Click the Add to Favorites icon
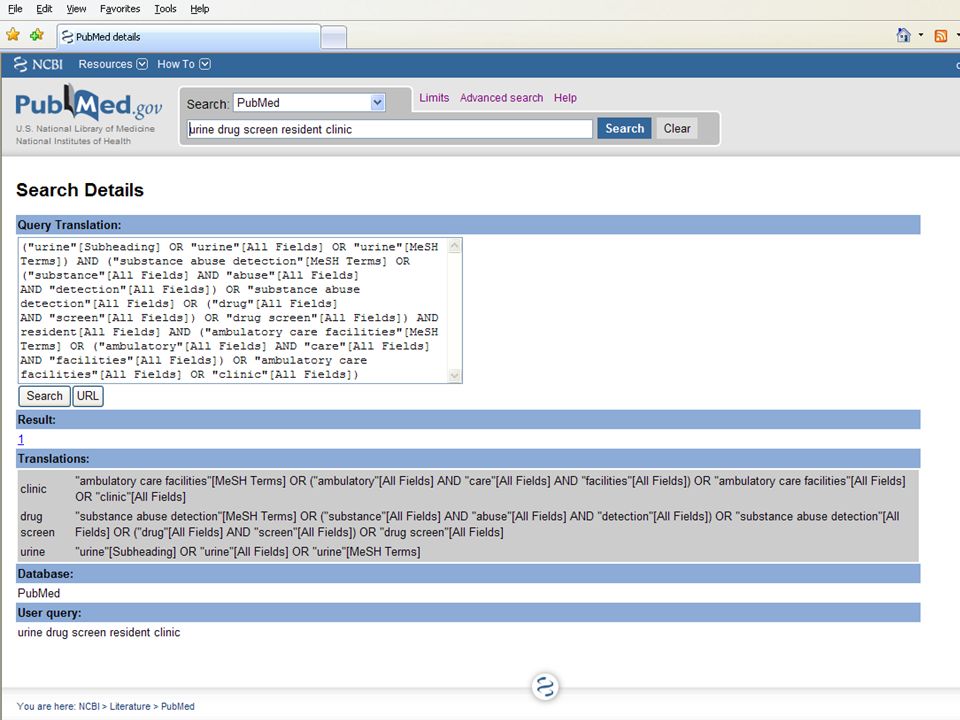The image size is (960, 720). pyautogui.click(x=37, y=36)
